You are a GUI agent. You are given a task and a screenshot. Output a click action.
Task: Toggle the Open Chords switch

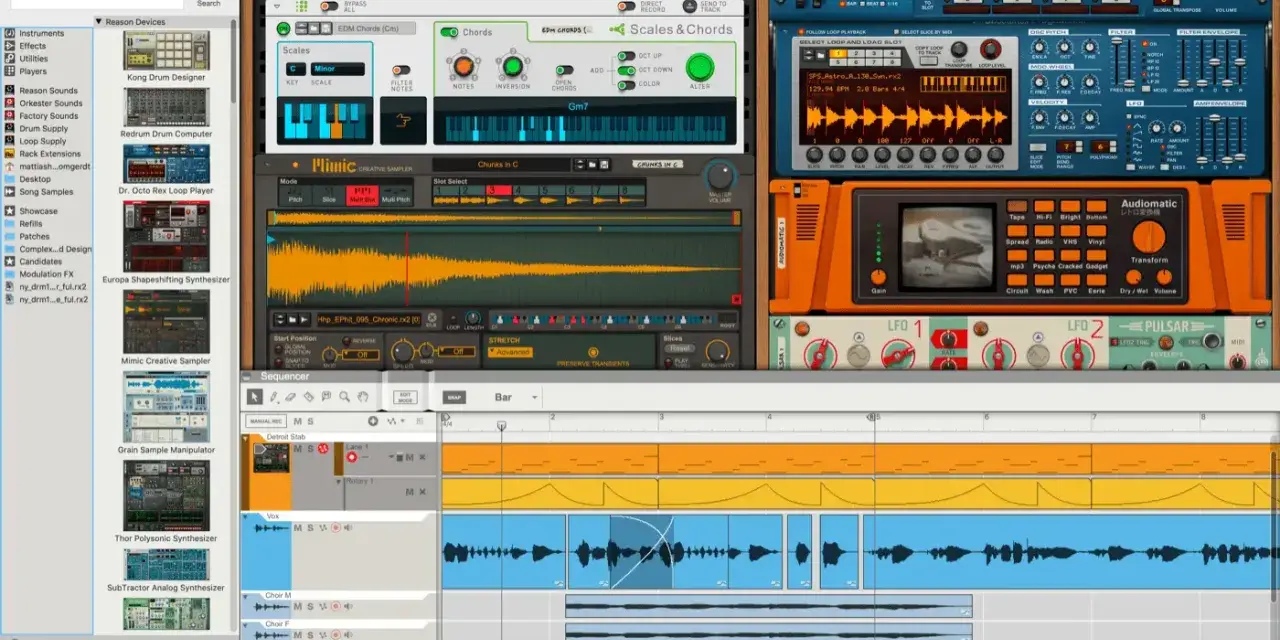point(565,71)
